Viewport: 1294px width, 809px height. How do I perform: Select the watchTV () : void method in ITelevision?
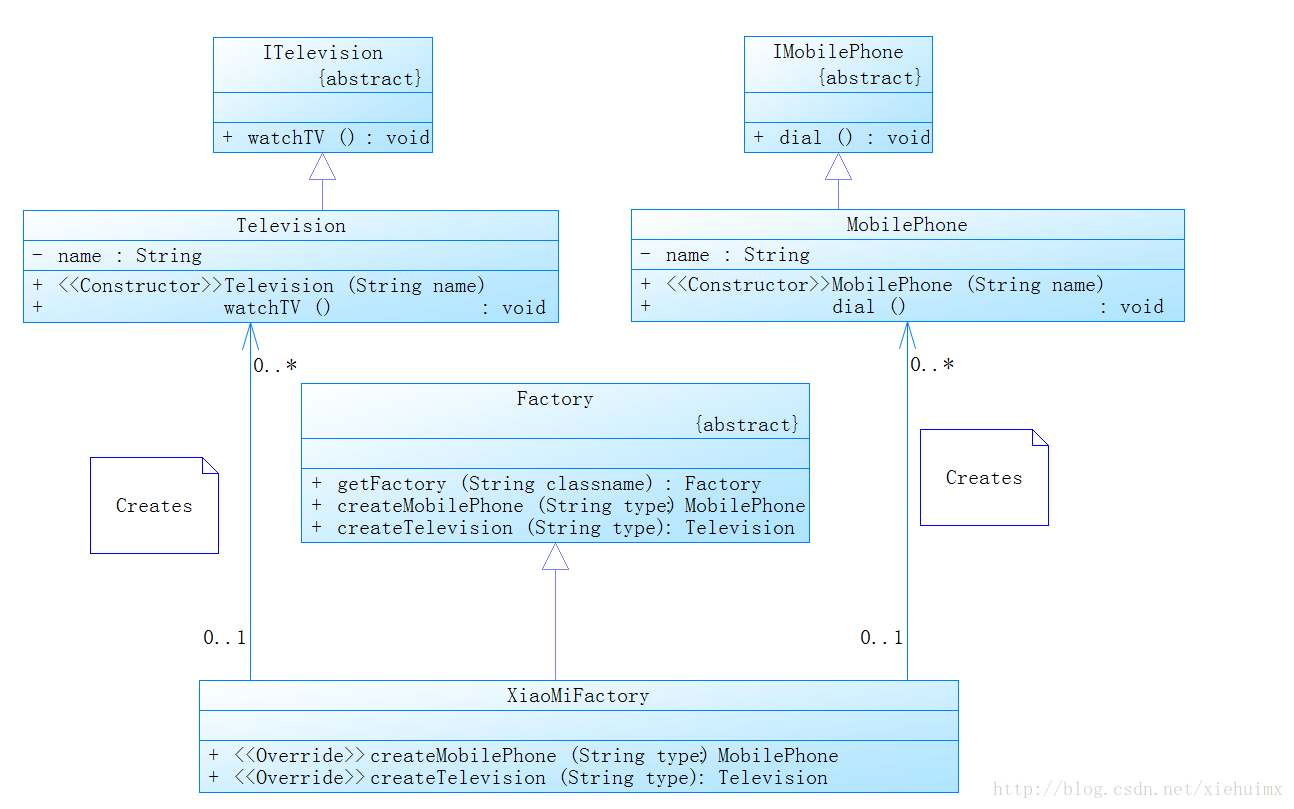(326, 138)
